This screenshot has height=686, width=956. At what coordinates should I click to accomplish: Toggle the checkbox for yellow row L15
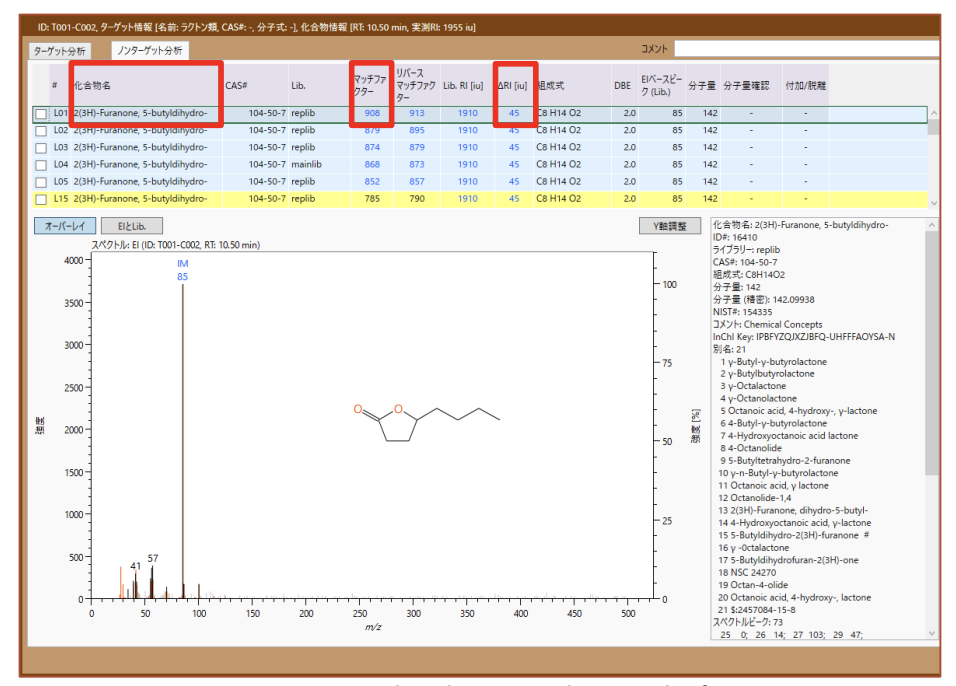pyautogui.click(x=41, y=199)
